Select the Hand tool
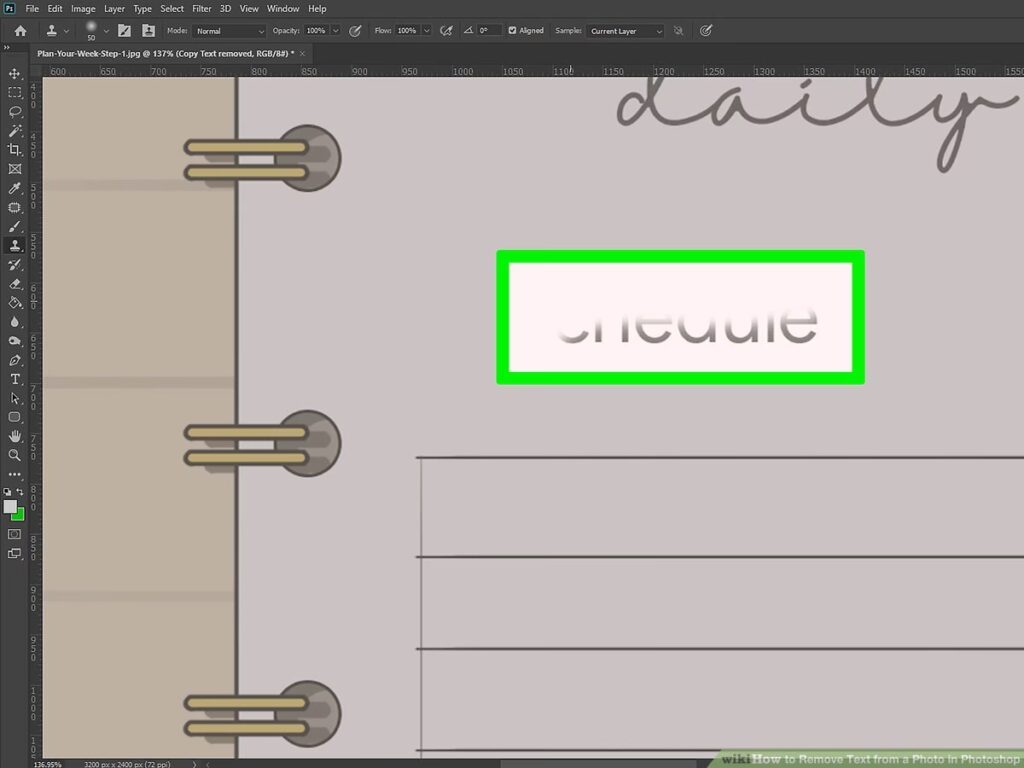The height and width of the screenshot is (768, 1024). (15, 436)
